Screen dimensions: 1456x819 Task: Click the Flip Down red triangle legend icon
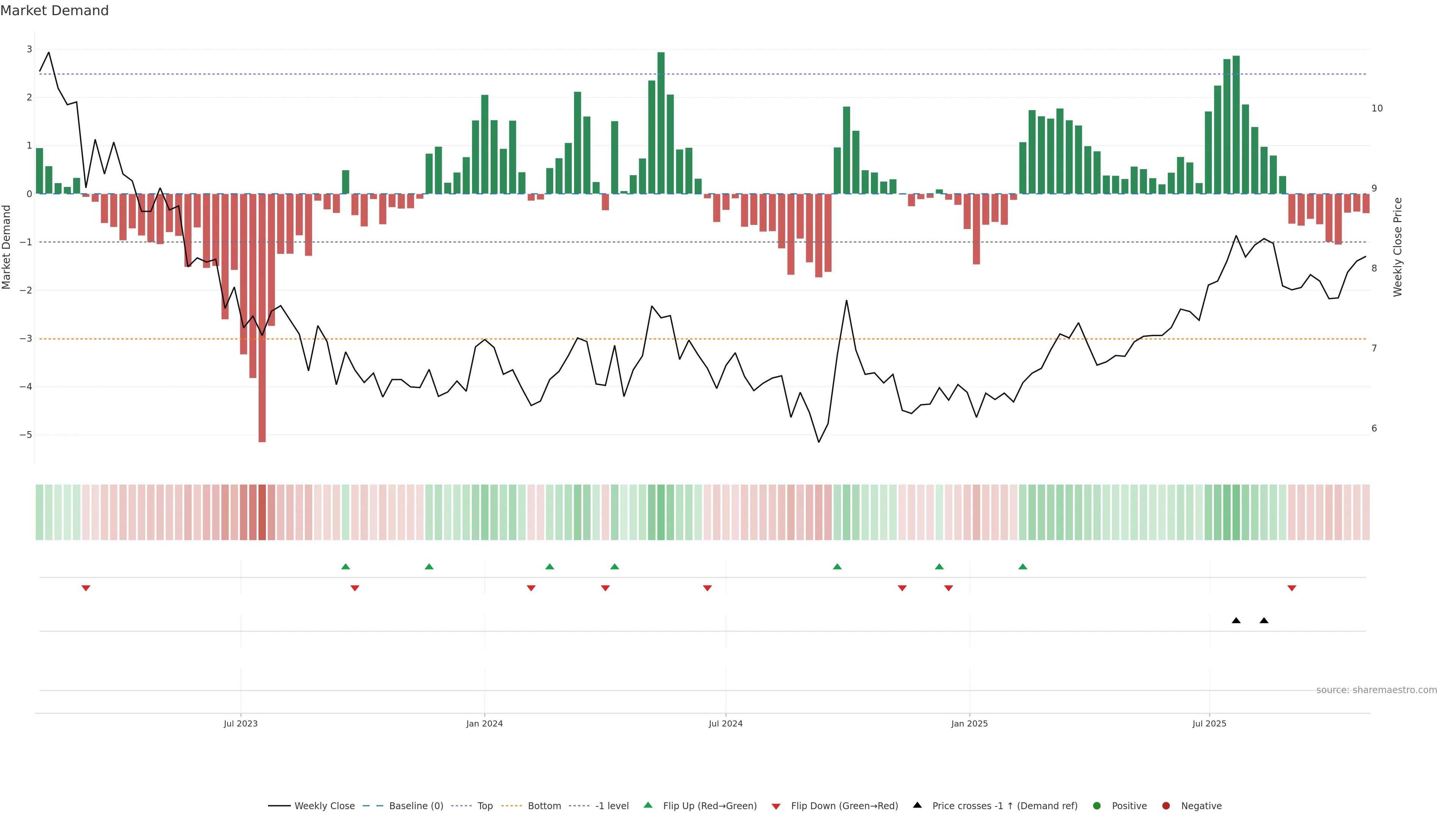click(776, 806)
